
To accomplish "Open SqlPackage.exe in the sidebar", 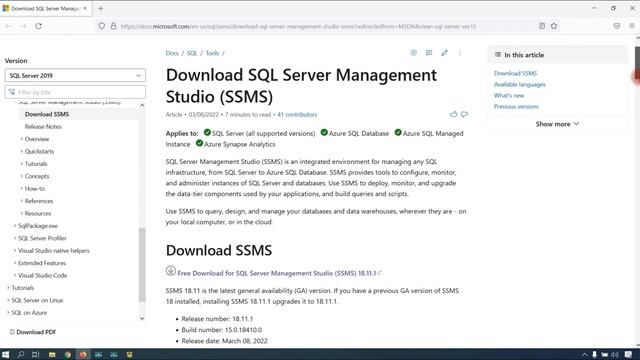I will [x=38, y=226].
